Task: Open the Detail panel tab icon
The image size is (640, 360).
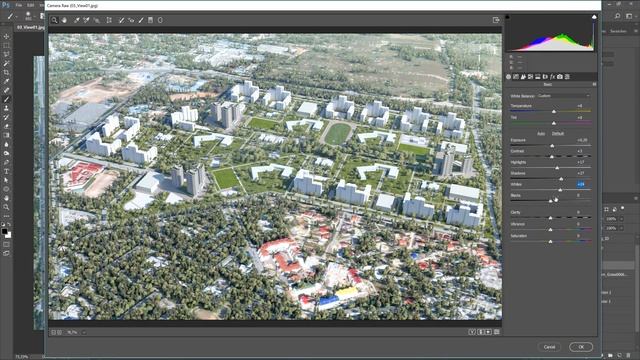Action: [523, 77]
